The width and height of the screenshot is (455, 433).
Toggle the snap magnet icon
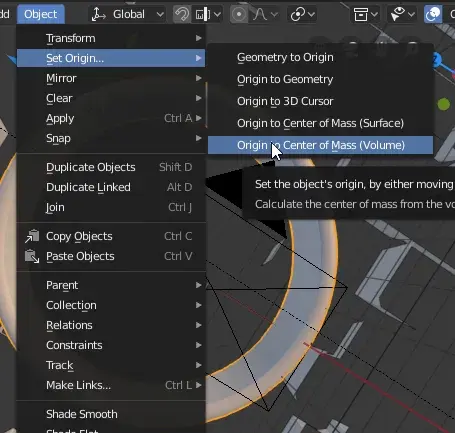point(182,14)
